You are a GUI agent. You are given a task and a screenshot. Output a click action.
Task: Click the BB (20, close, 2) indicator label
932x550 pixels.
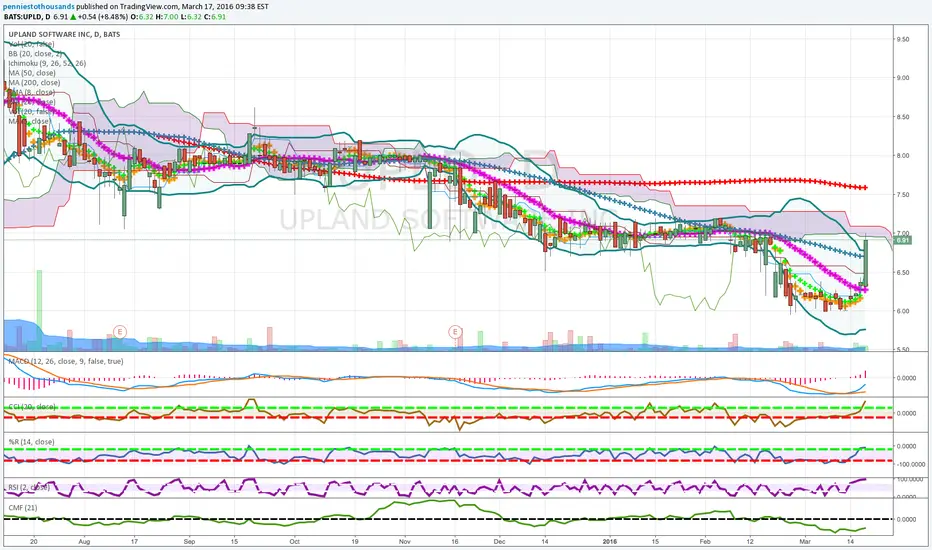click(35, 54)
